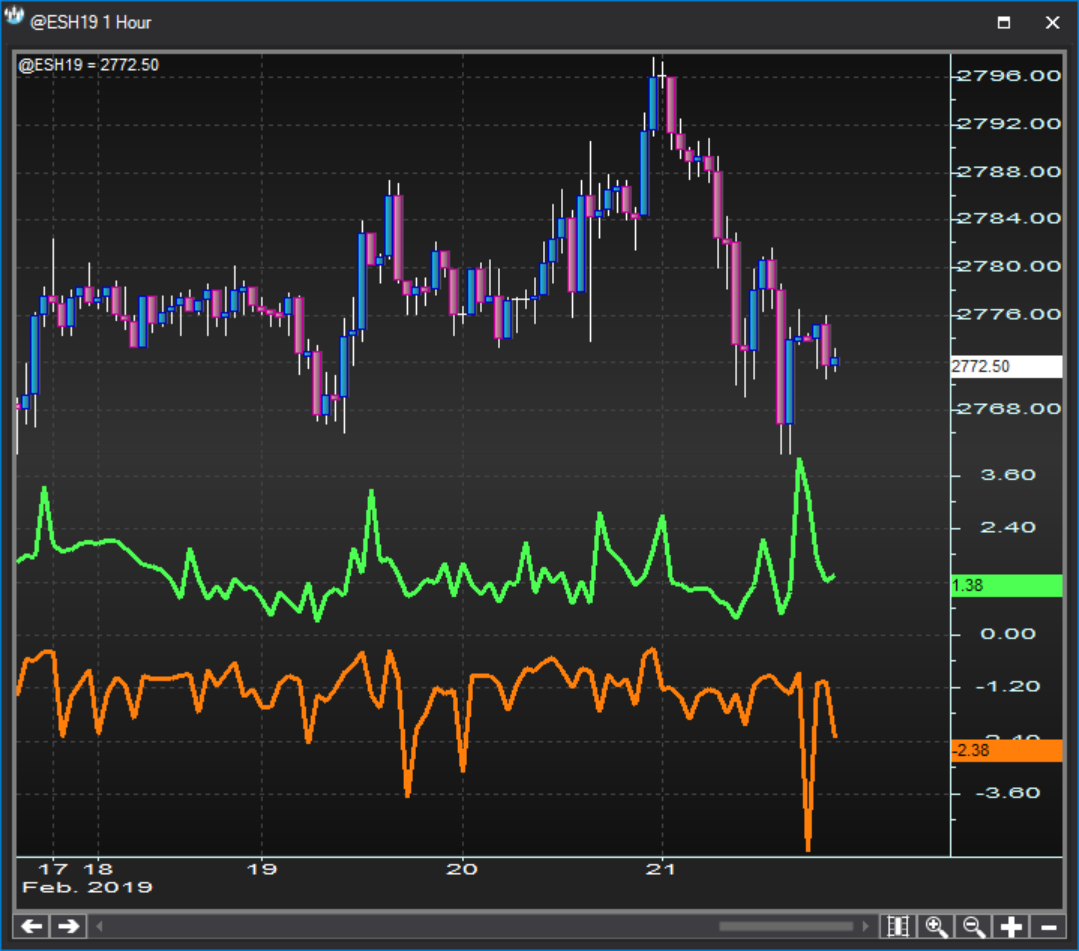Click the scrollbar left arrow
Image resolution: width=1079 pixels, height=951 pixels.
(99, 926)
